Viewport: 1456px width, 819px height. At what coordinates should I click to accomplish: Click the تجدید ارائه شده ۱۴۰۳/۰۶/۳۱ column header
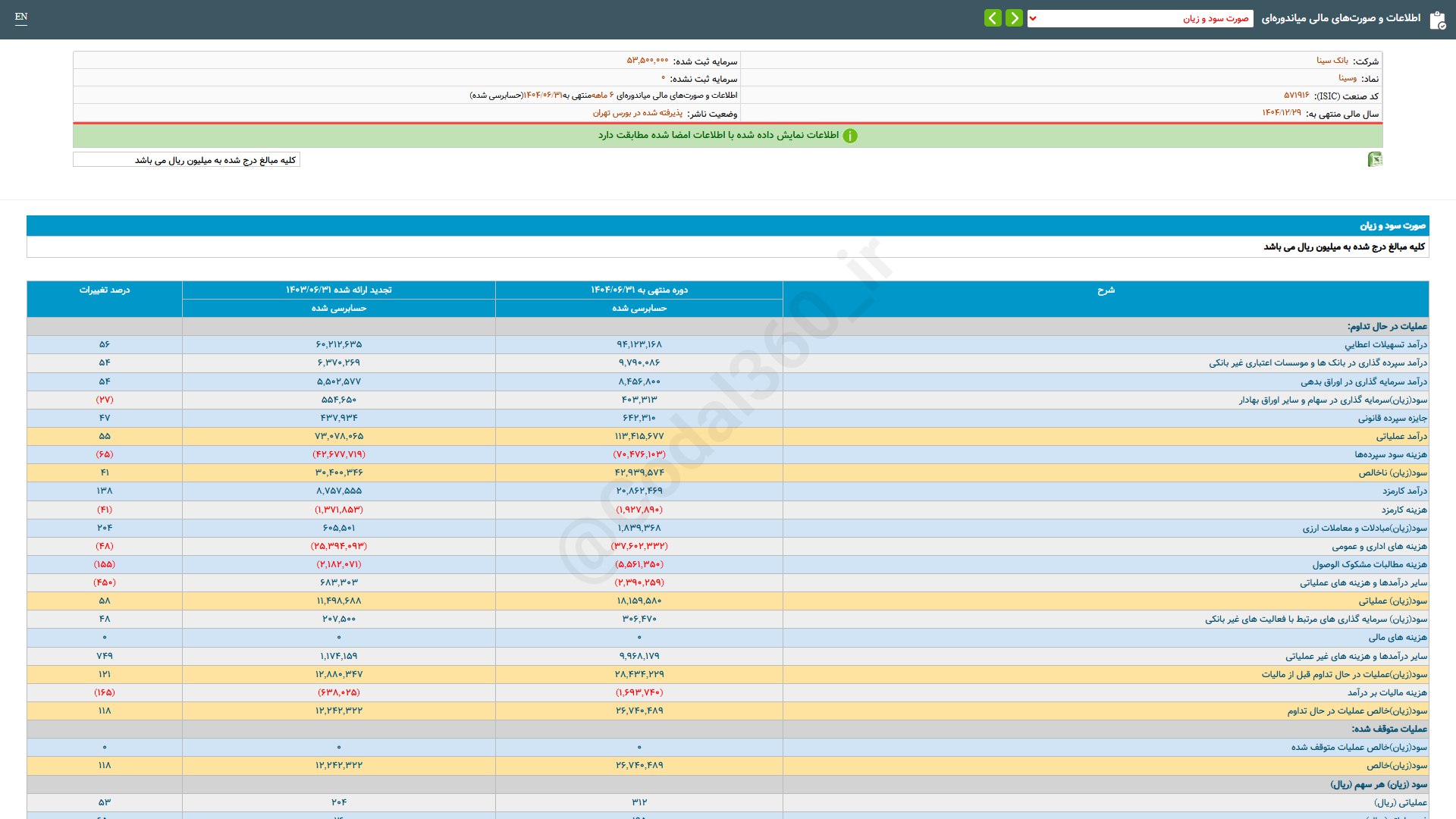(339, 290)
